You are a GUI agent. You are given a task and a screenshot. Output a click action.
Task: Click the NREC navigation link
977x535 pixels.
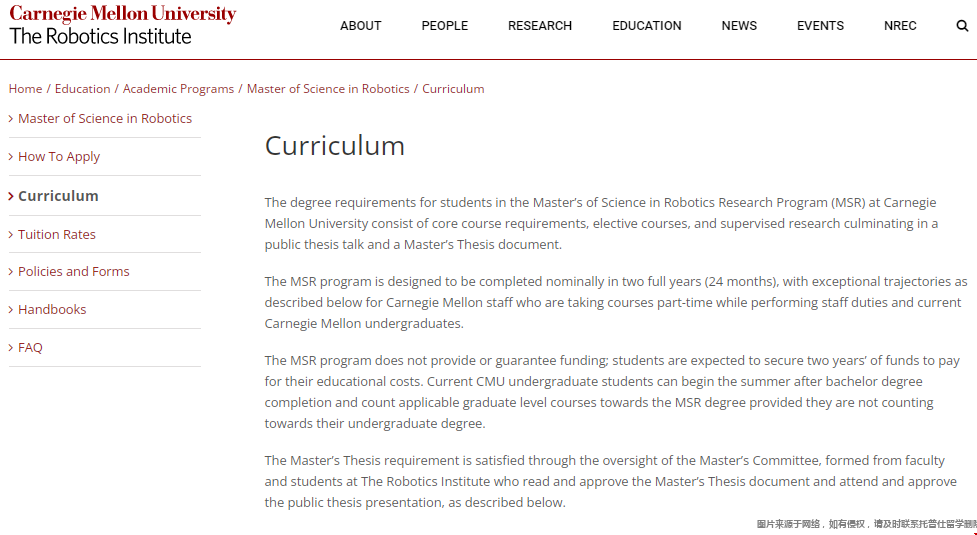point(900,26)
